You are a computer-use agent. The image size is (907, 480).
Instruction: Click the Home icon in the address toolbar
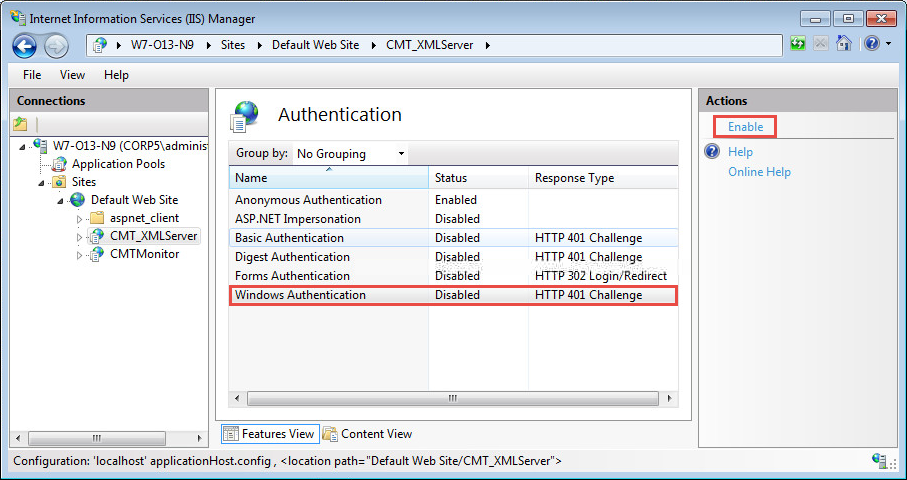pos(844,44)
